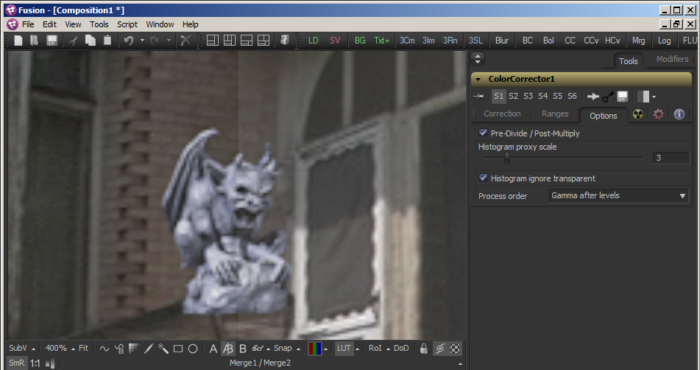The height and width of the screenshot is (370, 700).
Task: Click the BG background tool button
Action: click(x=360, y=41)
